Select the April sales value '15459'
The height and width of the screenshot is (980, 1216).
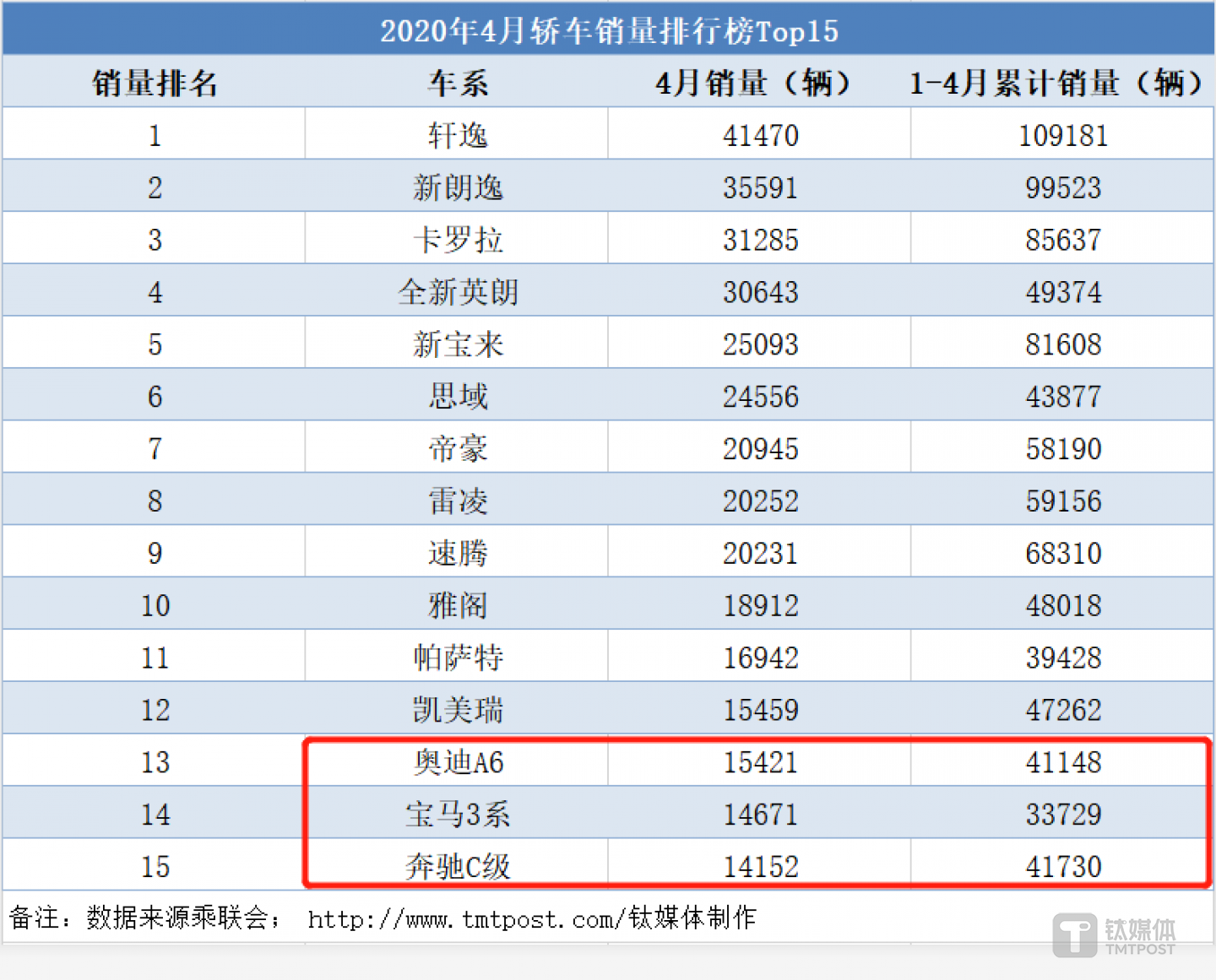[x=760, y=711]
